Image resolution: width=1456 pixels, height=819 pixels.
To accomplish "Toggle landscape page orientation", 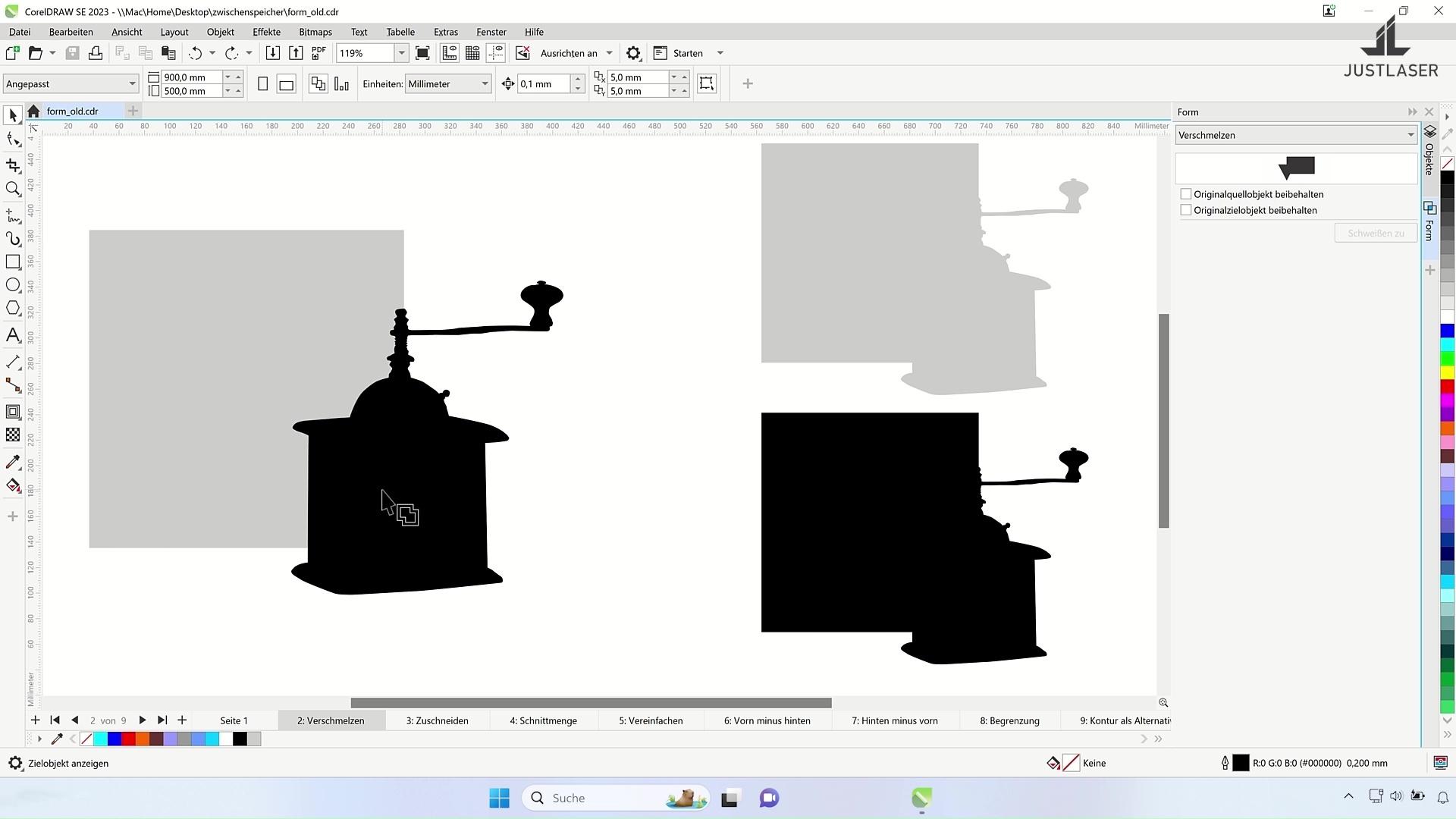I will tap(286, 84).
